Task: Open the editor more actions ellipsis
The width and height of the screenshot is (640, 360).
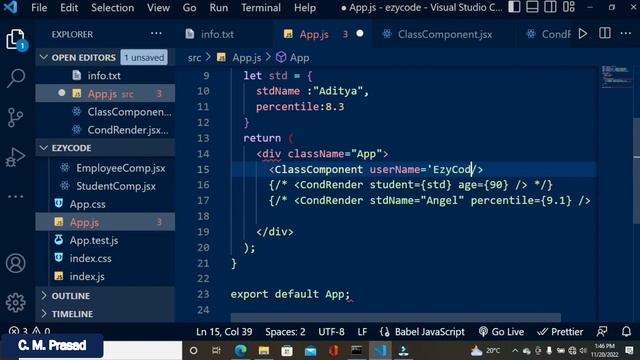Action: (x=626, y=33)
